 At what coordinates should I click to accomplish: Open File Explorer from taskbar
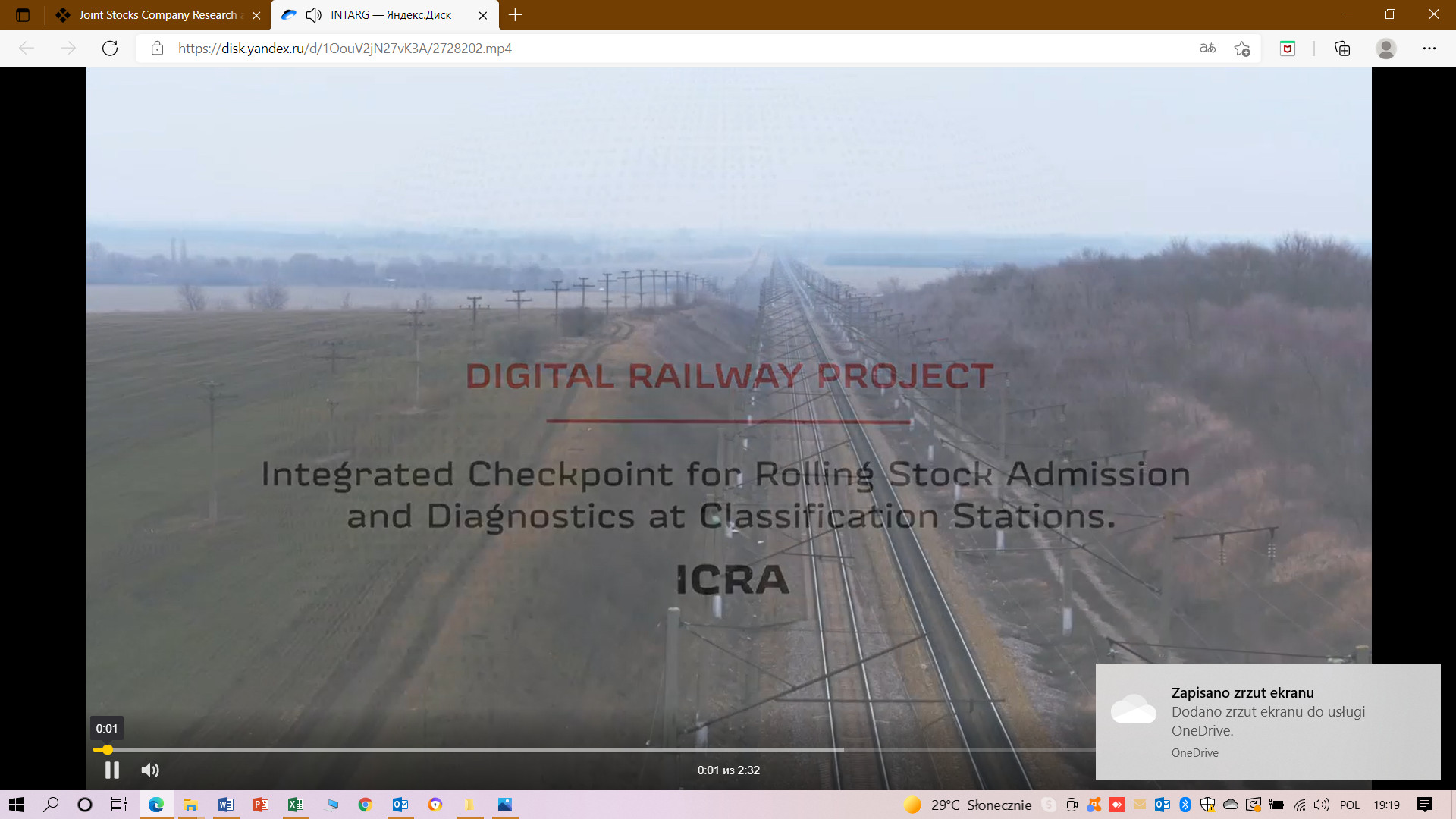click(190, 805)
